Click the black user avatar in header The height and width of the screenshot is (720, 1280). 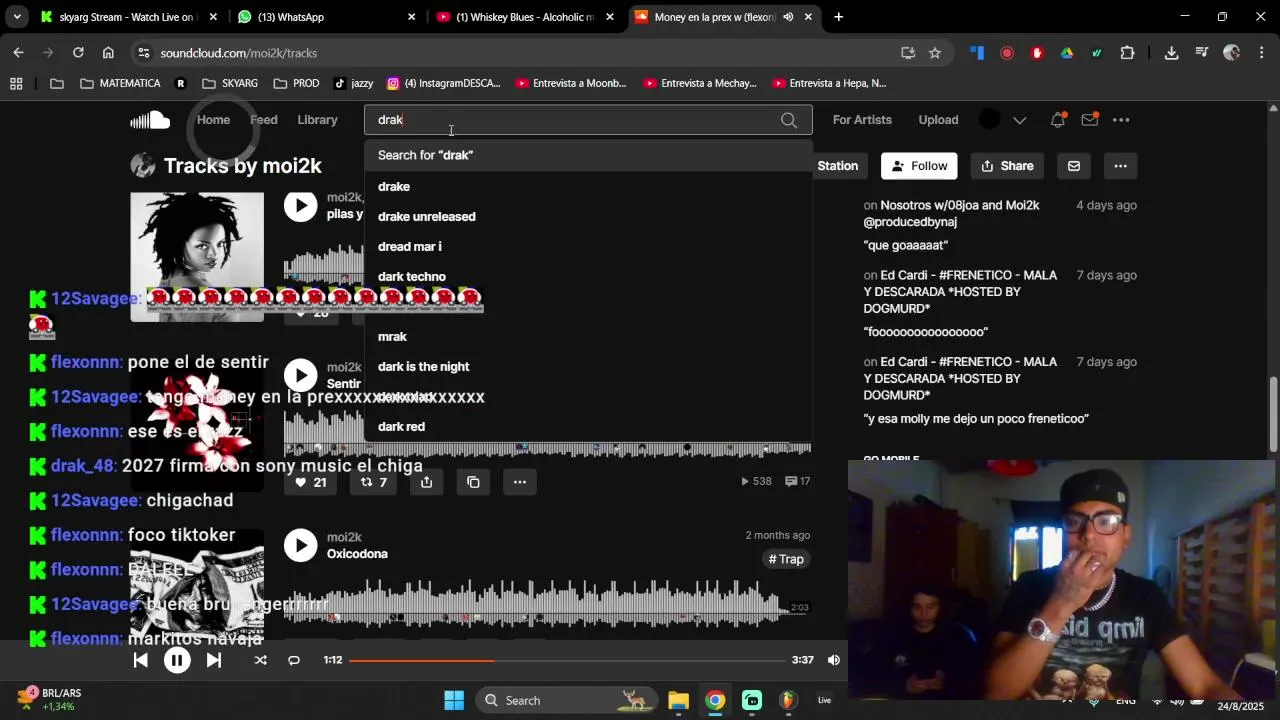tap(989, 120)
